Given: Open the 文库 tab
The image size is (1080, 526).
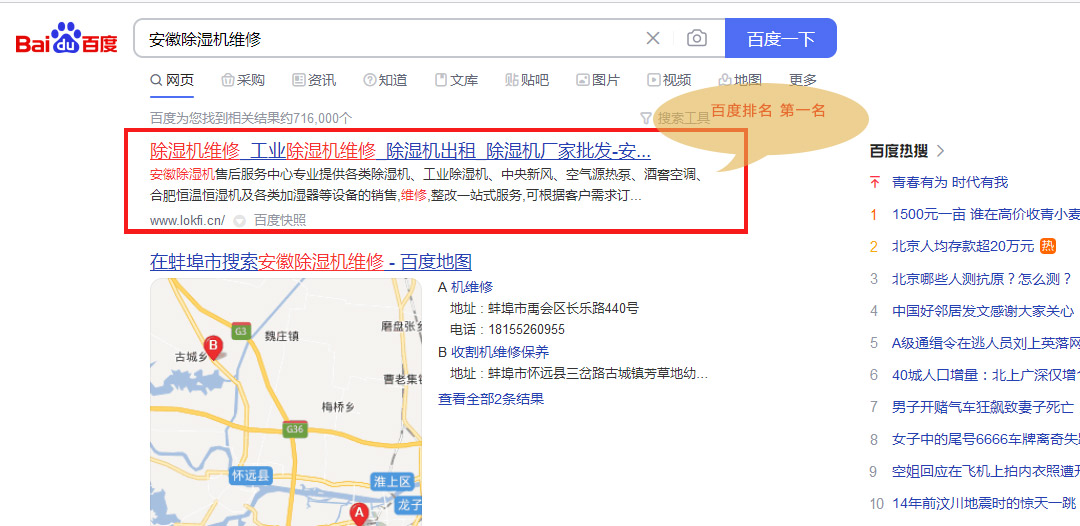Looking at the screenshot, I should 456,80.
